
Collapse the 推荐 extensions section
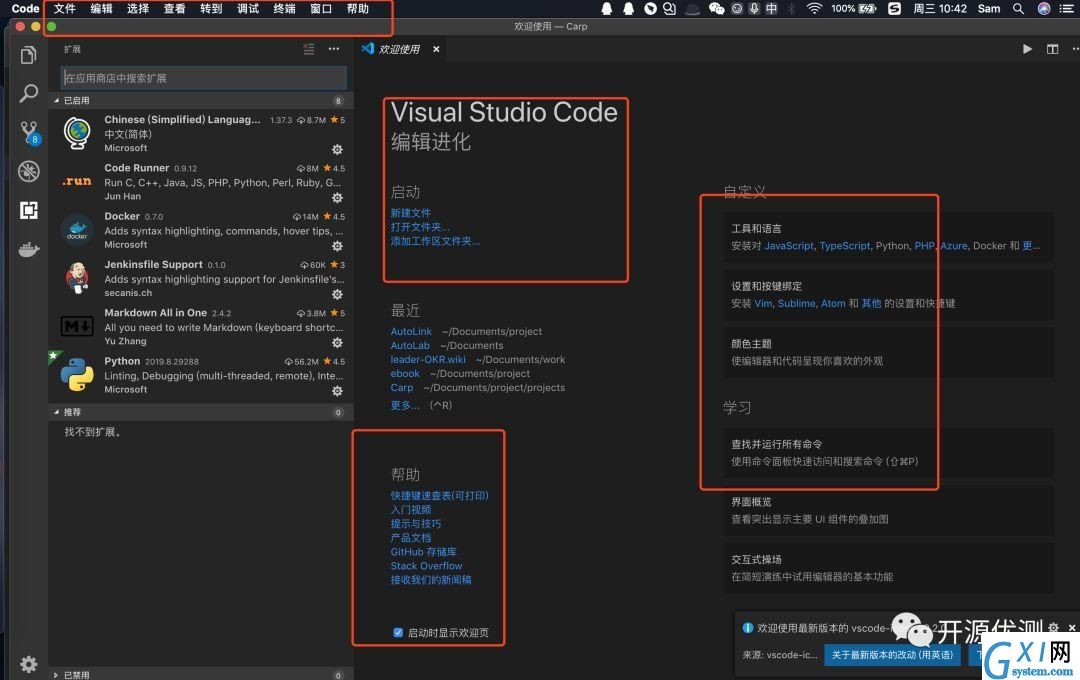click(201, 412)
